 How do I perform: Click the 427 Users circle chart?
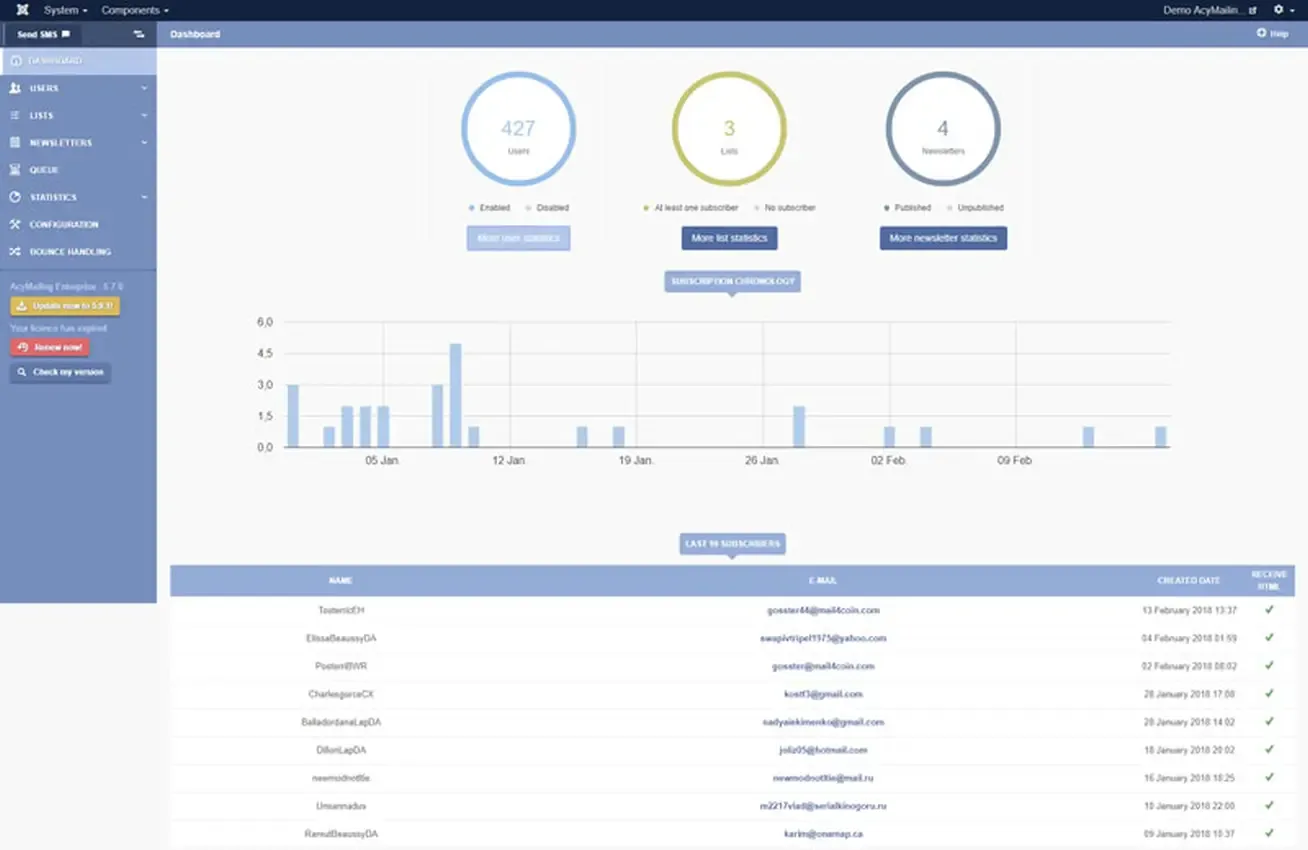coord(518,129)
